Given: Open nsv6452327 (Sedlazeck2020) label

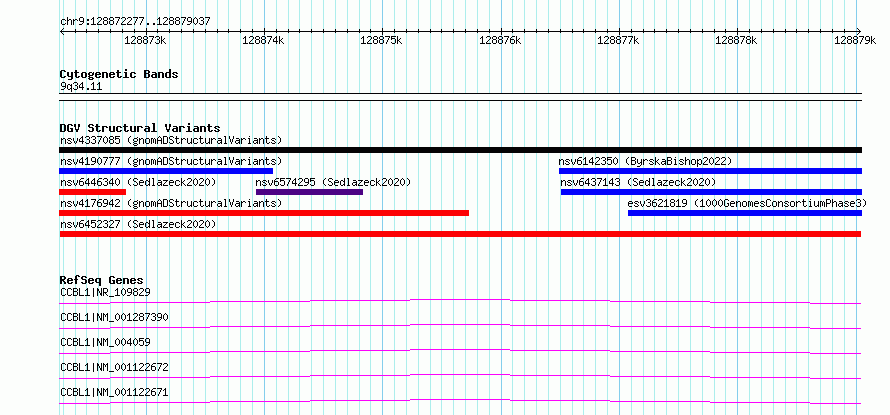Looking at the screenshot, I should pyautogui.click(x=138, y=224).
